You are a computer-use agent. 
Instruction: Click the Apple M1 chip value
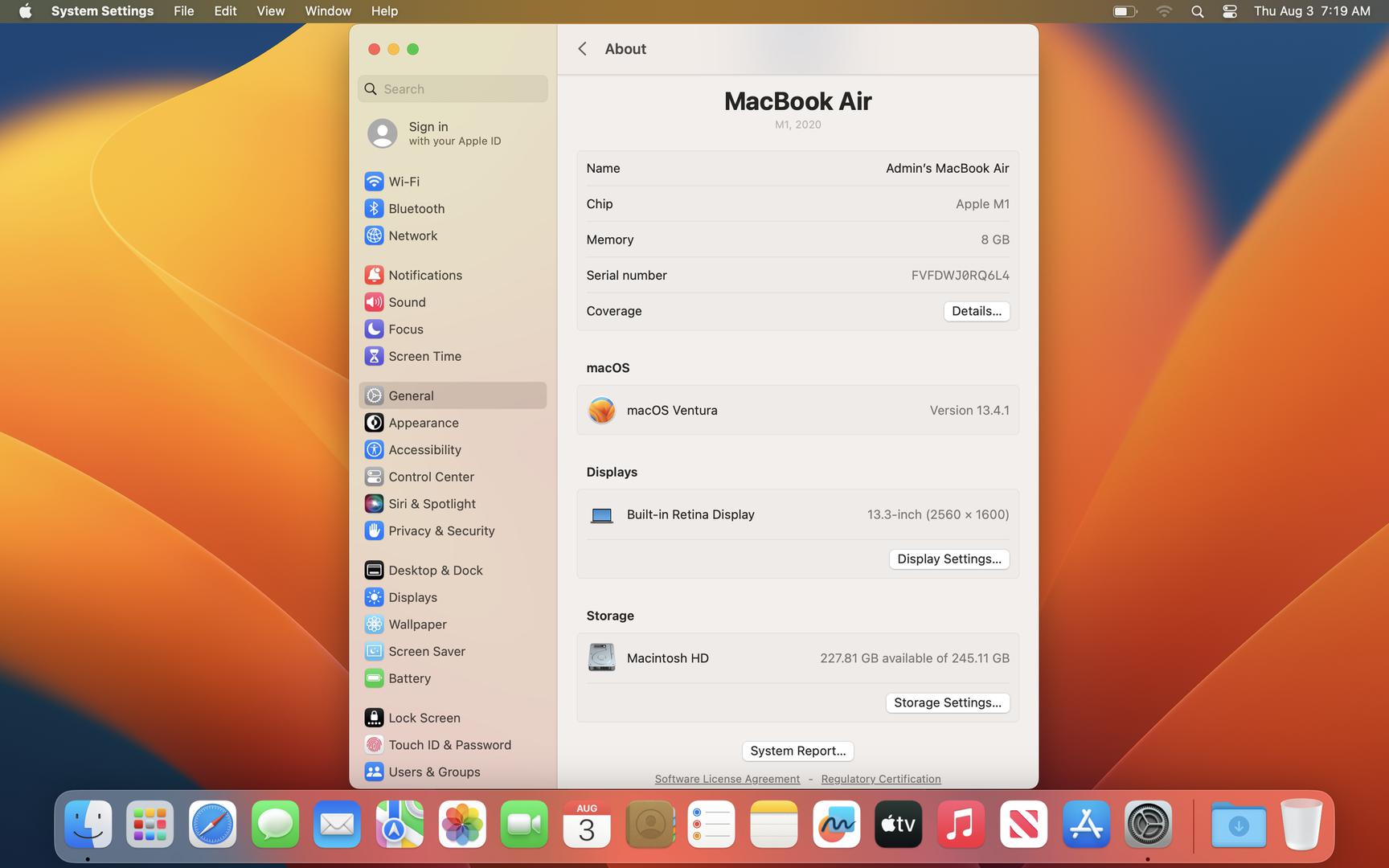(x=982, y=204)
